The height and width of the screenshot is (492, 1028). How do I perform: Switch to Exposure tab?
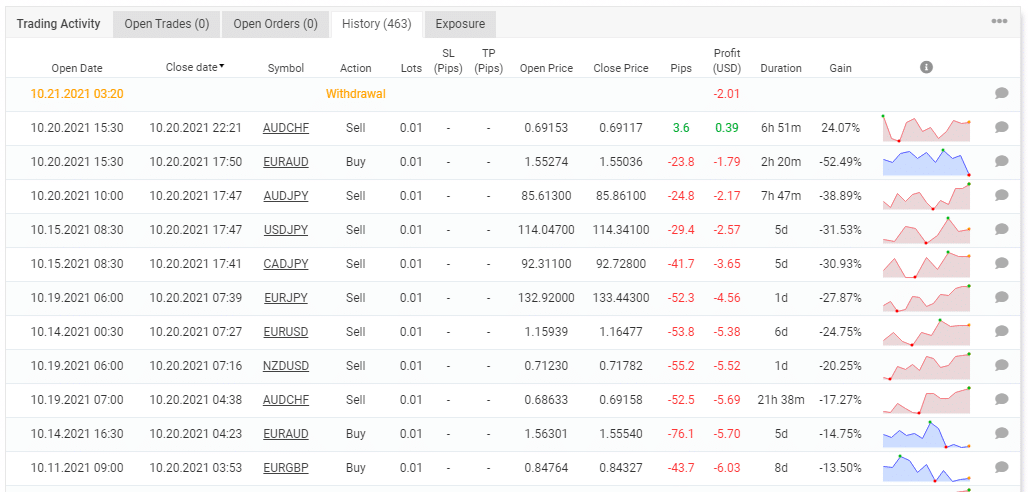pos(460,24)
